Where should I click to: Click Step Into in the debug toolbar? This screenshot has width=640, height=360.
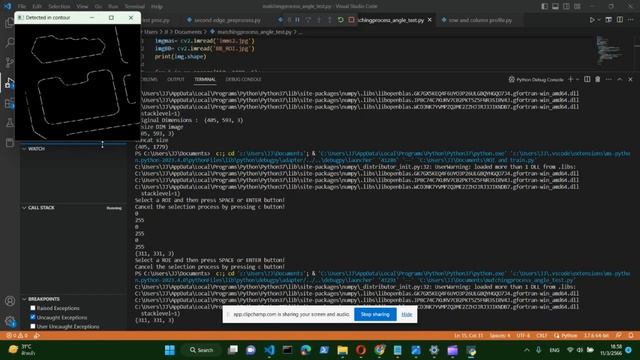[319, 20]
